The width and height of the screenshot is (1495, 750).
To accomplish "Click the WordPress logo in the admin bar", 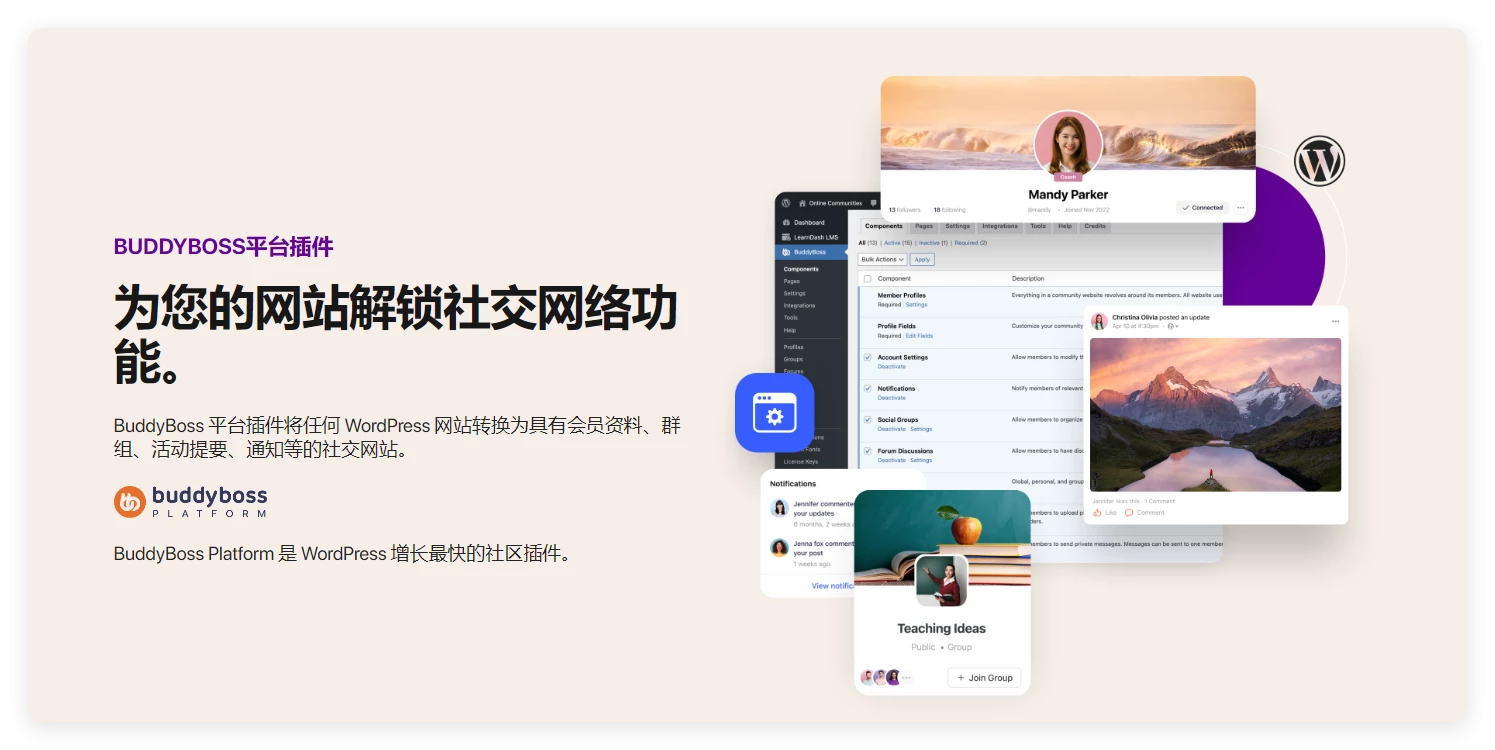I will (784, 202).
